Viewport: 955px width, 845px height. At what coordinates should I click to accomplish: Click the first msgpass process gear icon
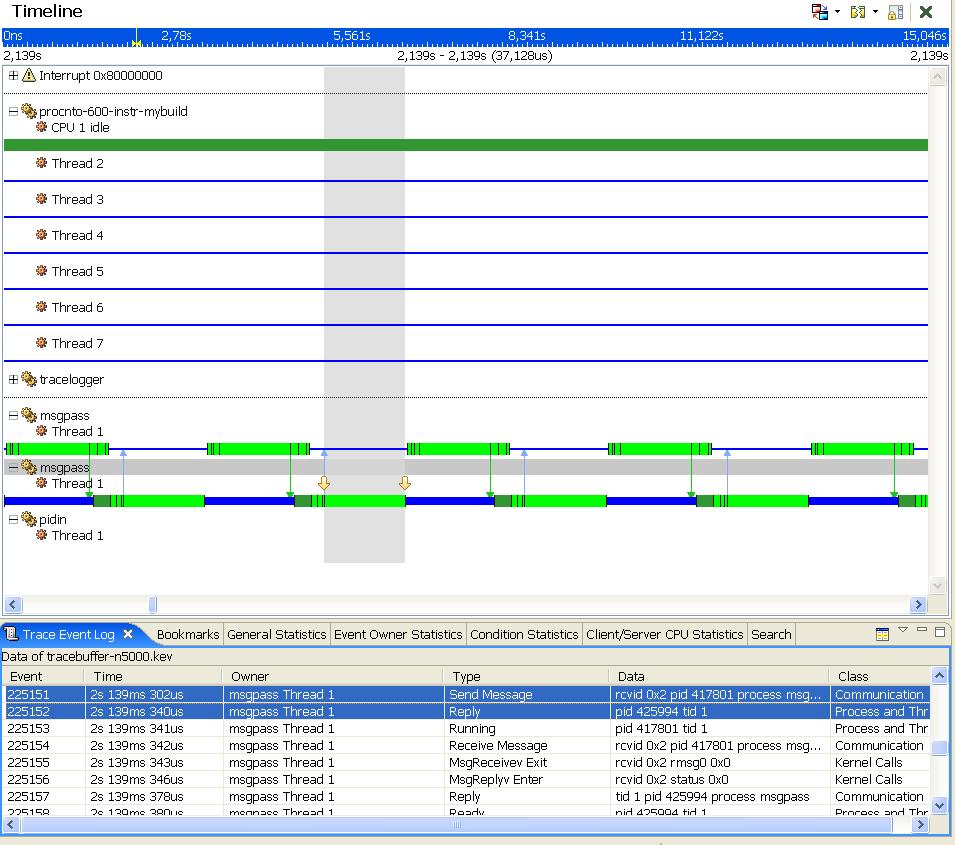point(29,415)
